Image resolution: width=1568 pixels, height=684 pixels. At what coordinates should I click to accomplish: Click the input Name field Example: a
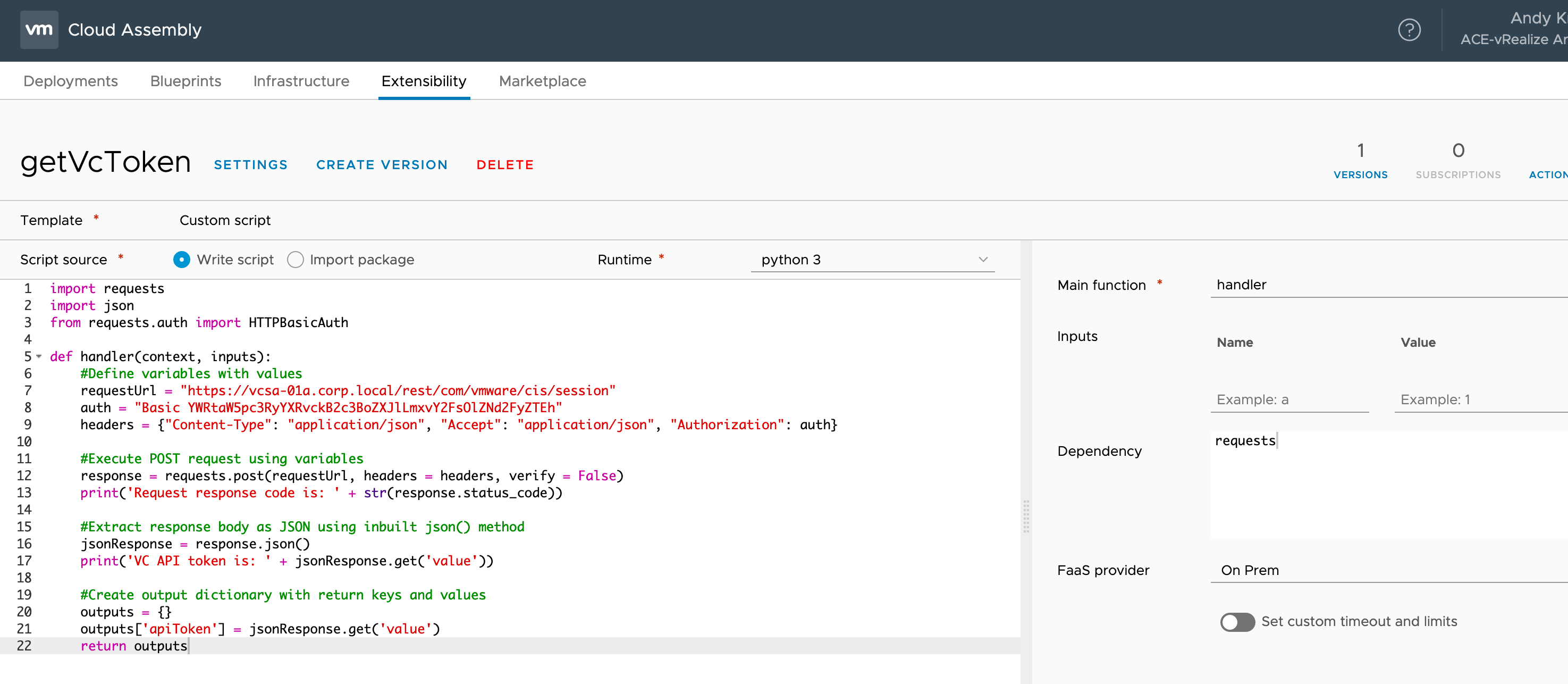tap(1289, 399)
